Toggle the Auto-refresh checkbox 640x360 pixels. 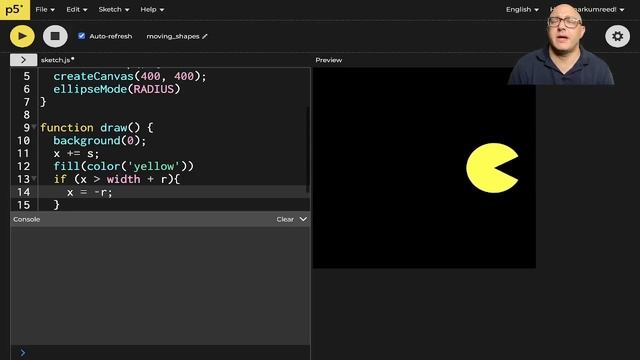[x=82, y=36]
